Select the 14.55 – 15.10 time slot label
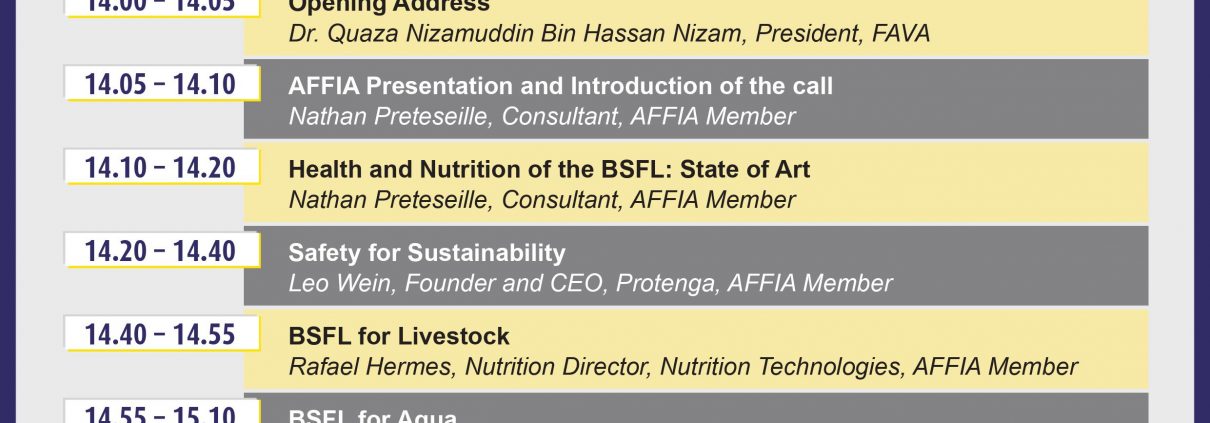Image resolution: width=1210 pixels, height=423 pixels. pyautogui.click(x=161, y=412)
